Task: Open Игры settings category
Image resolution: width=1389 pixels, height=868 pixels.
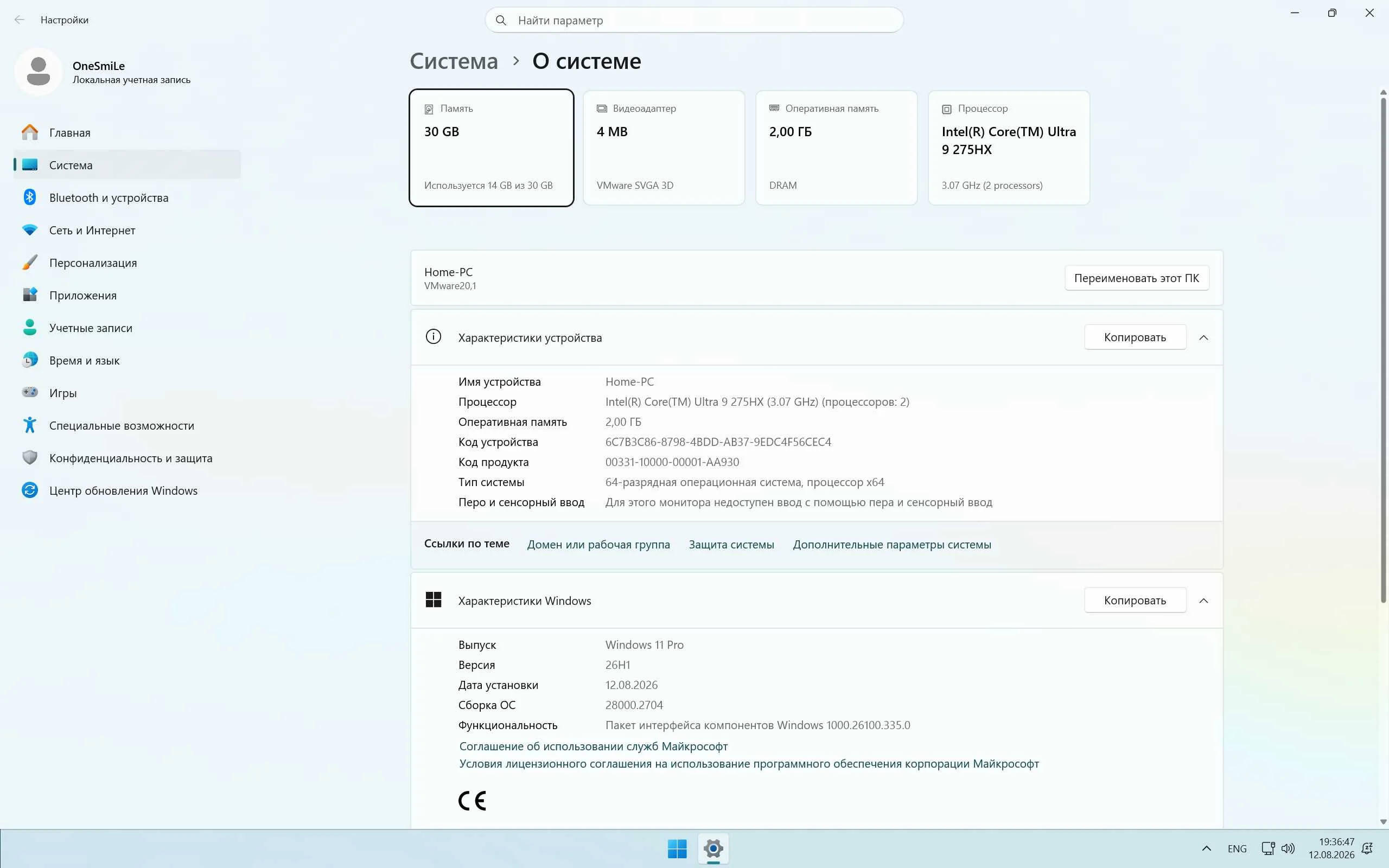Action: click(127, 393)
